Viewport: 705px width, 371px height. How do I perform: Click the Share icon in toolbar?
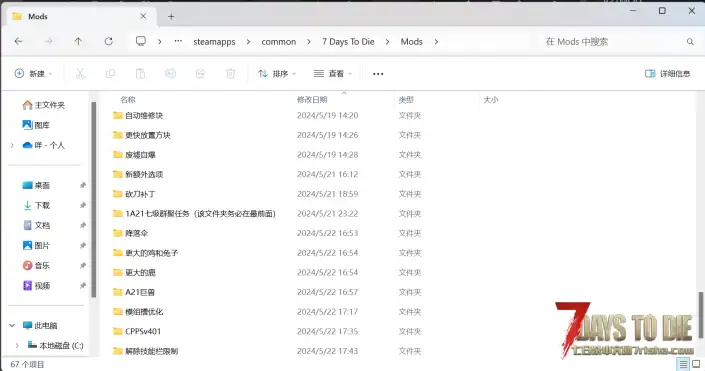(201, 73)
